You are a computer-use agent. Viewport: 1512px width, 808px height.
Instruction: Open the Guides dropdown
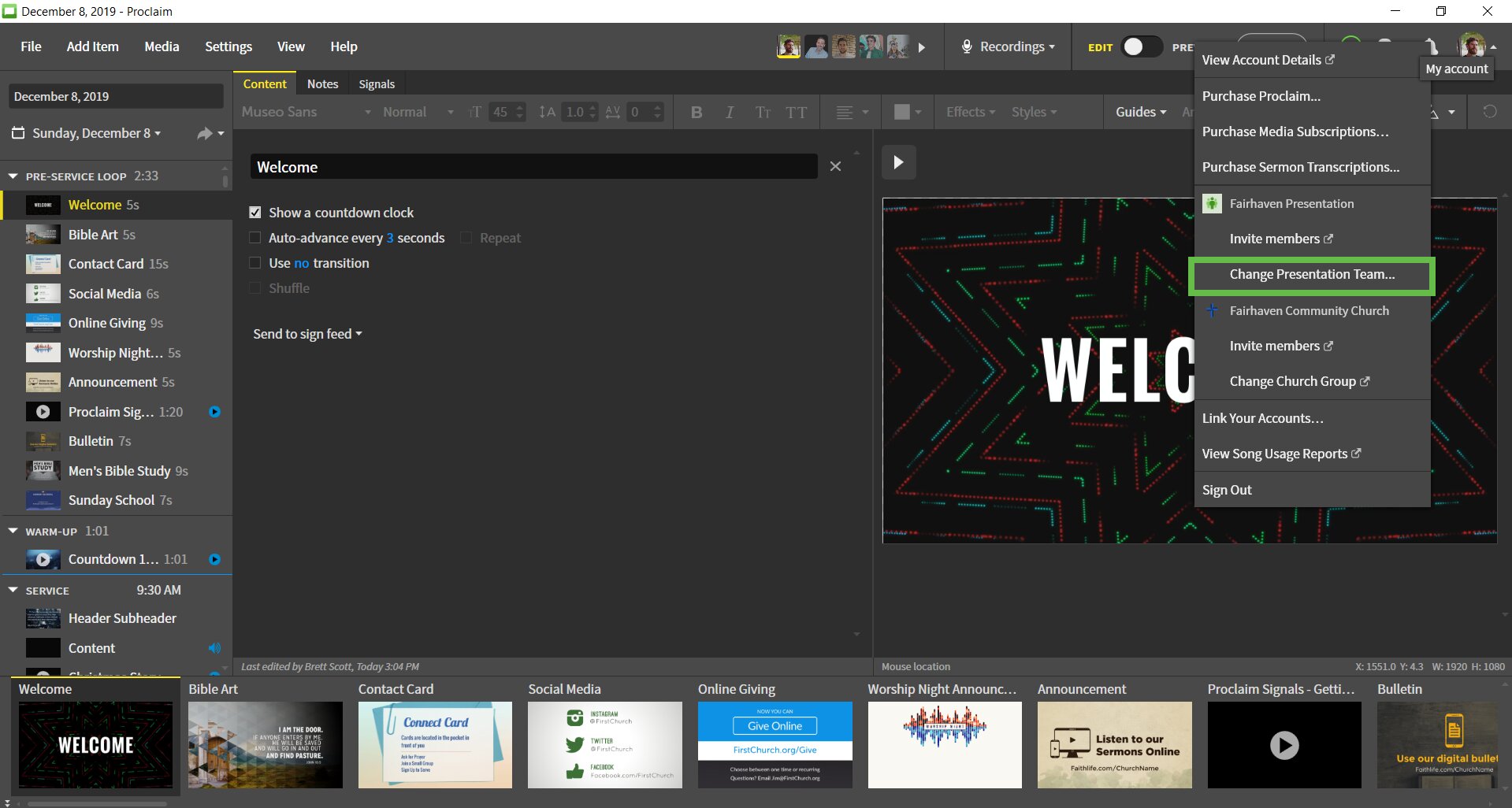pos(1141,112)
